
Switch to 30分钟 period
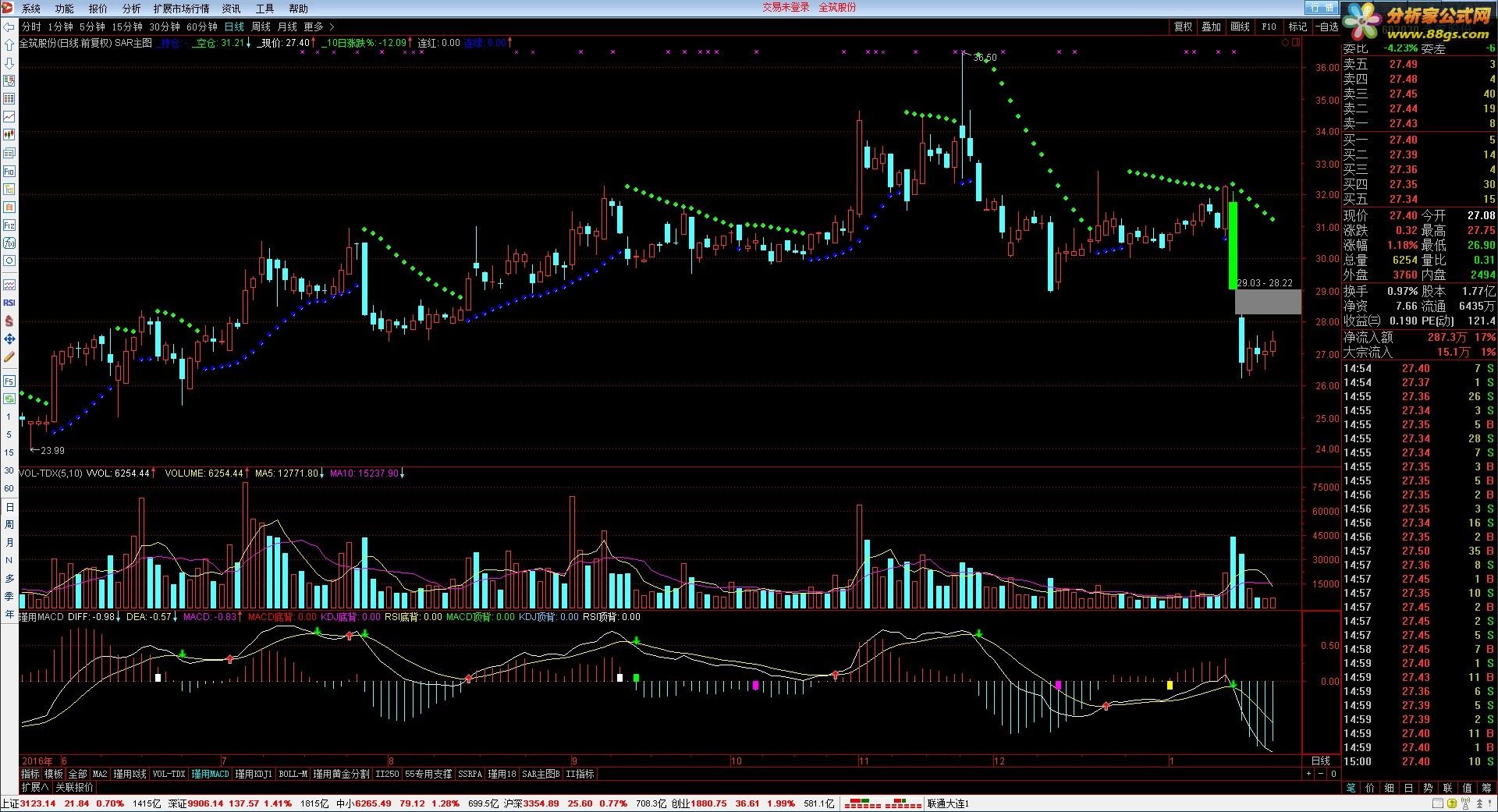(165, 27)
